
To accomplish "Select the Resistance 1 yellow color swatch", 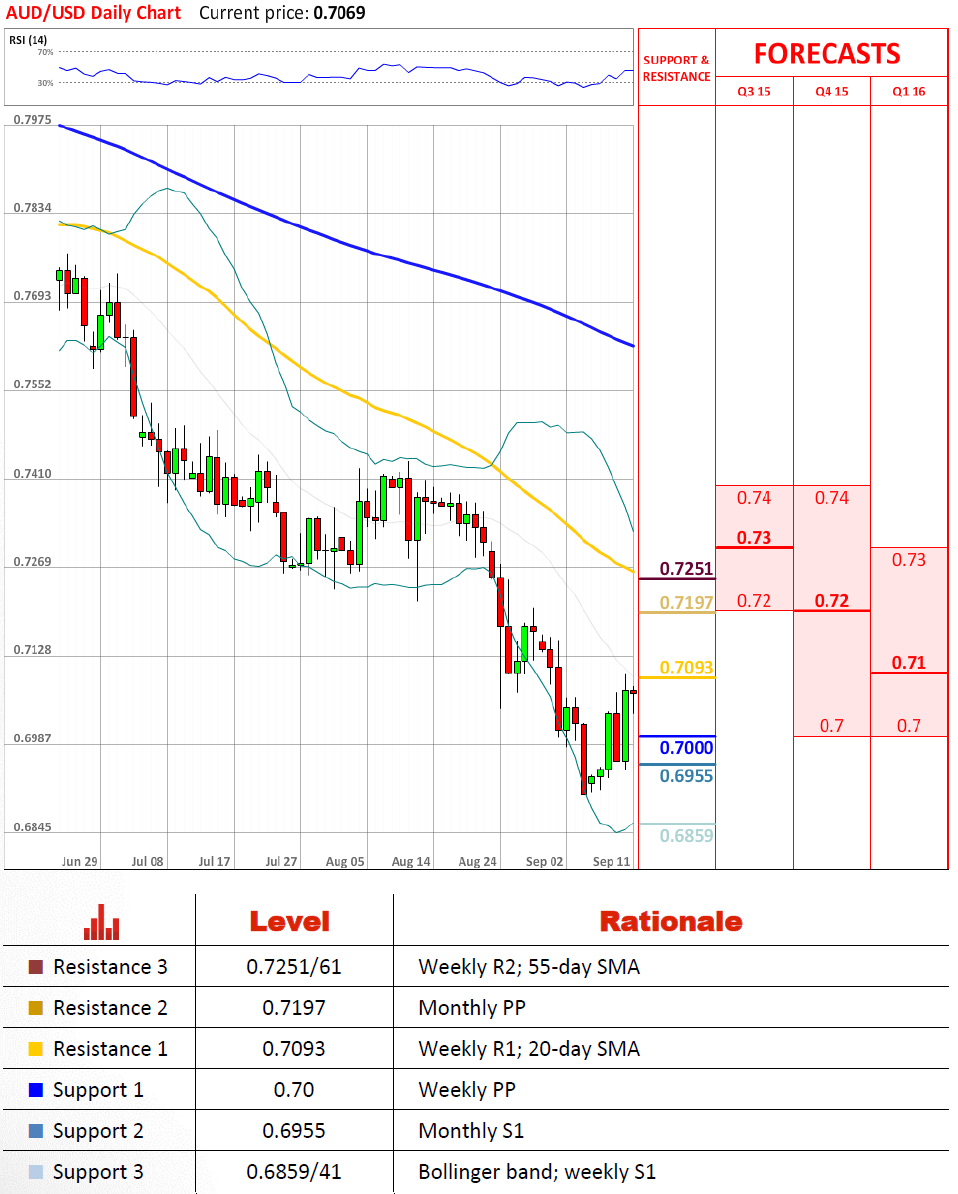I will click(36, 1049).
